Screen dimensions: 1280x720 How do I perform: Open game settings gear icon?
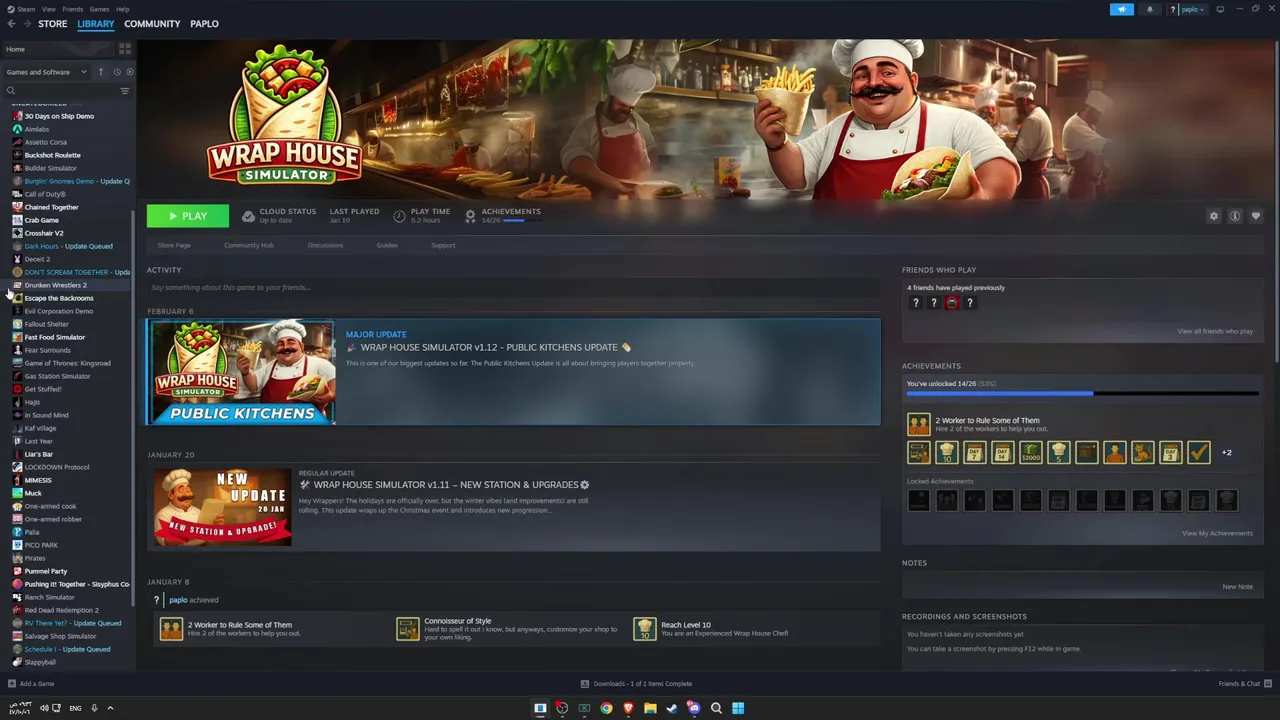coord(1214,216)
